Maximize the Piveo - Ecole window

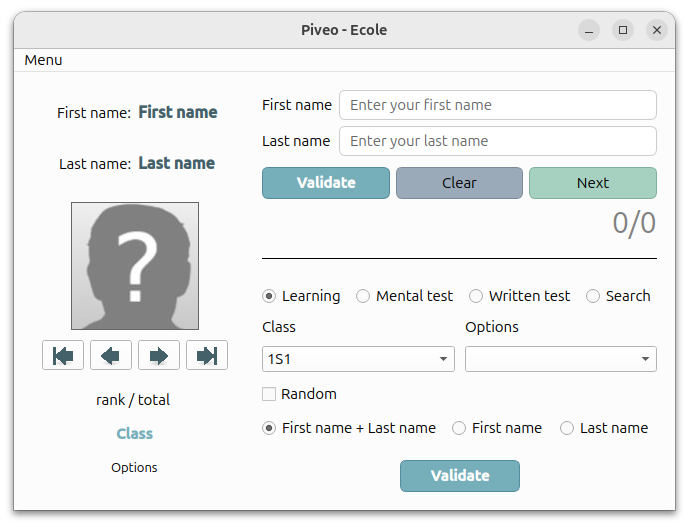(x=623, y=30)
